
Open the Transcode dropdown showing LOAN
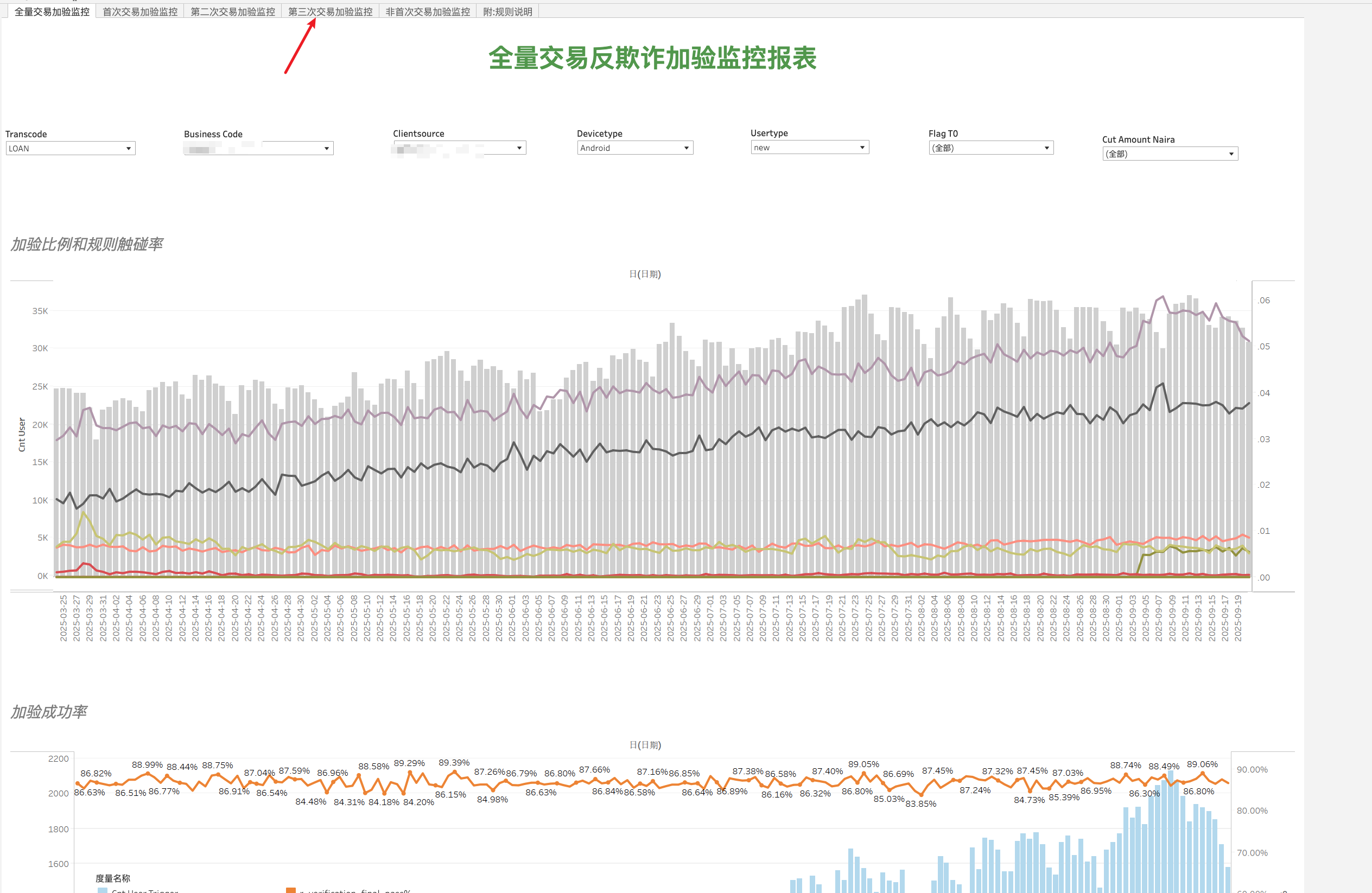pyautogui.click(x=71, y=149)
